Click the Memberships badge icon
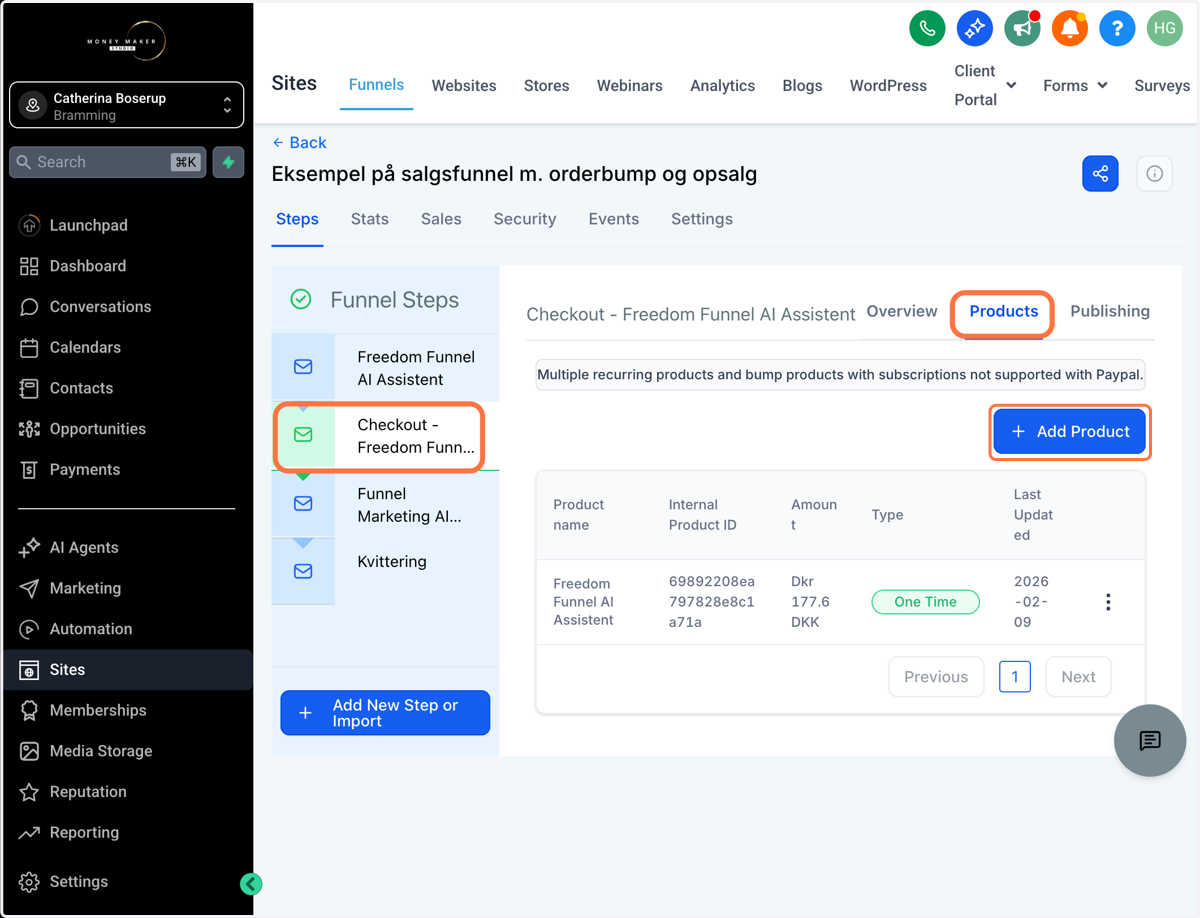 point(29,710)
